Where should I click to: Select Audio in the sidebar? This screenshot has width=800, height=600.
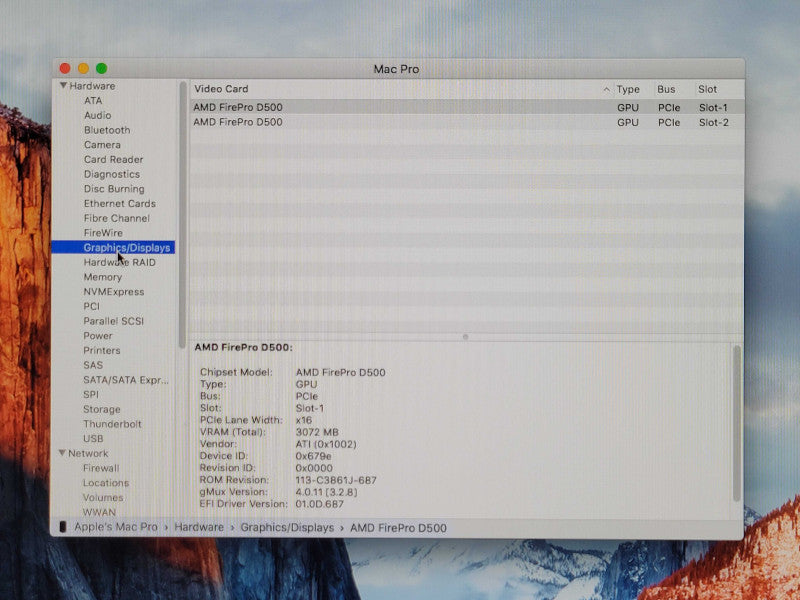click(97, 115)
